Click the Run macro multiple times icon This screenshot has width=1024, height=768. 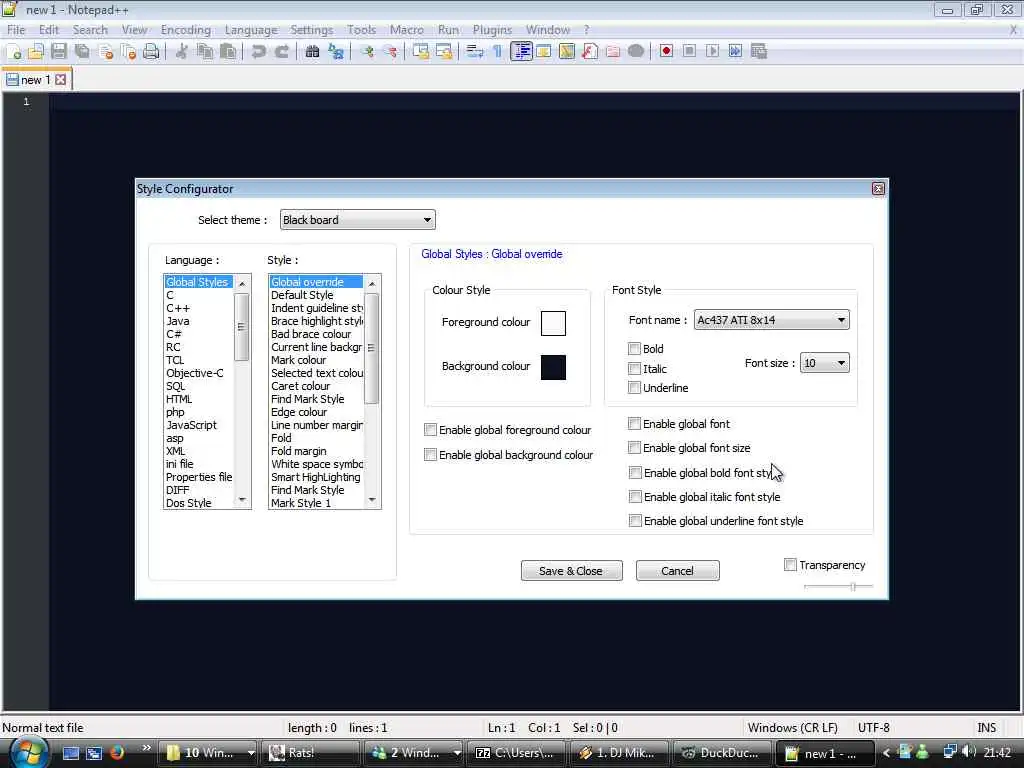click(x=735, y=51)
